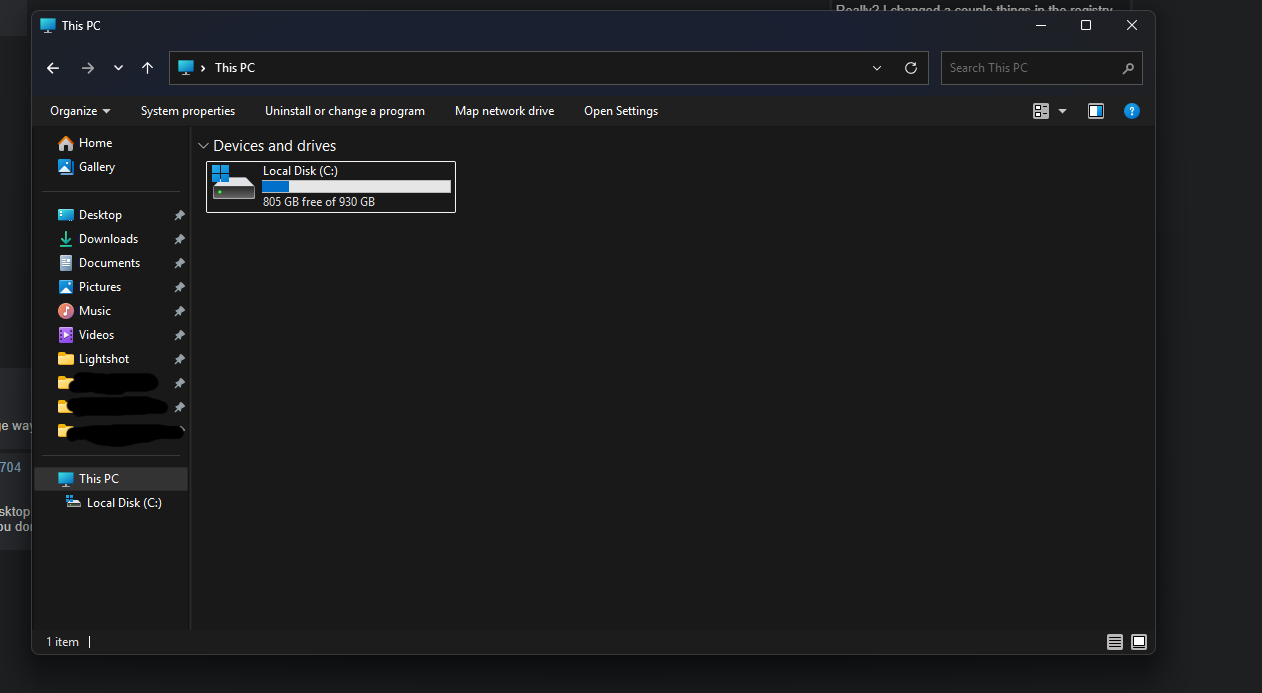This screenshot has height=693, width=1262.
Task: Click the This PC title bar icon
Action: [x=48, y=25]
